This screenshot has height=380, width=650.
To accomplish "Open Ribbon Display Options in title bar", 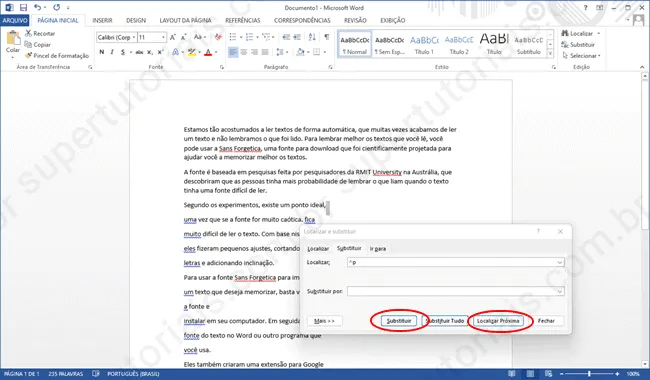I will pyautogui.click(x=600, y=7).
